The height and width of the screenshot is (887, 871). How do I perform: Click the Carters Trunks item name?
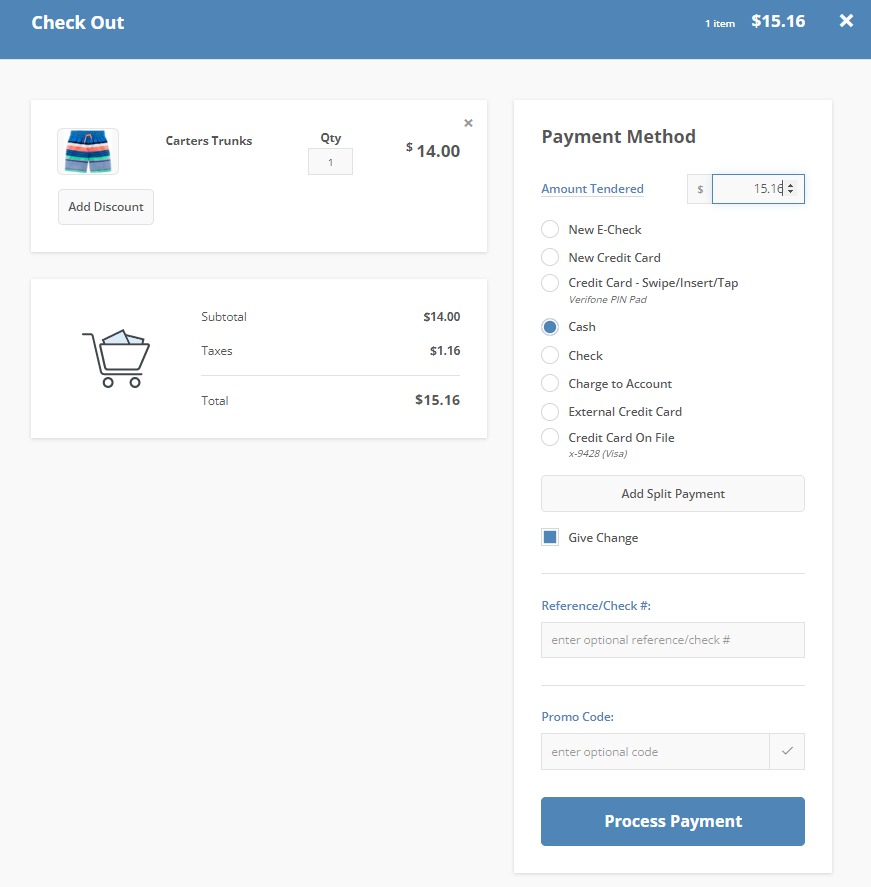click(x=209, y=141)
